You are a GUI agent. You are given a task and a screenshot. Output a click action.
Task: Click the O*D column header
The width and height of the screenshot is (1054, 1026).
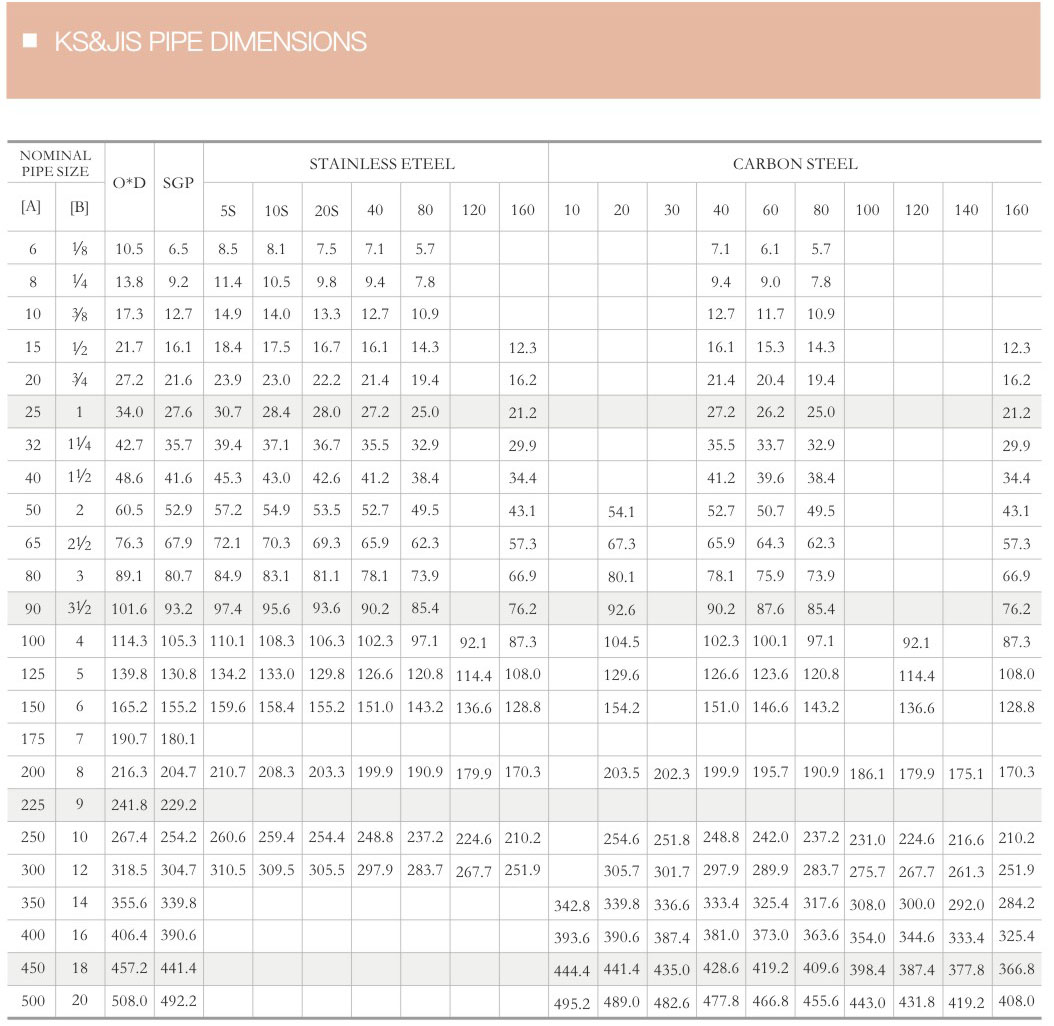(129, 184)
